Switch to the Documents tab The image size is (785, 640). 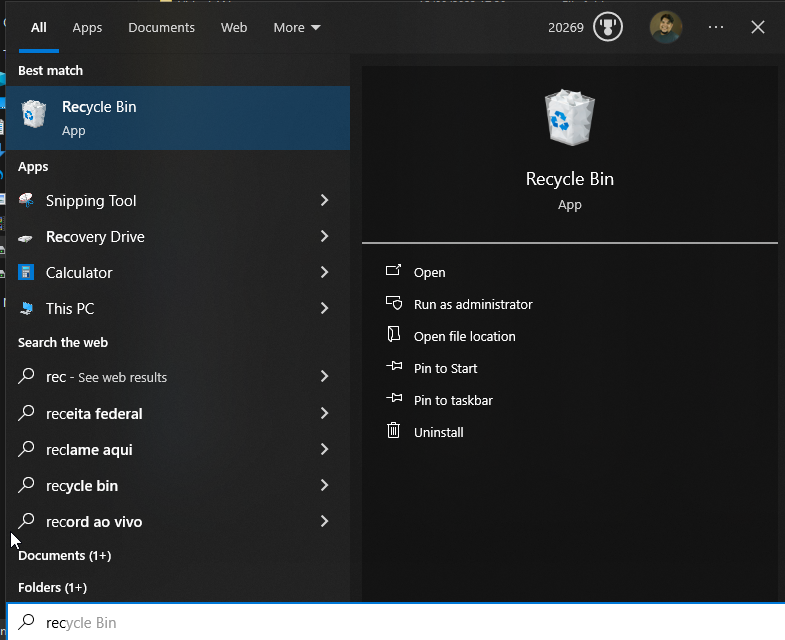(161, 28)
